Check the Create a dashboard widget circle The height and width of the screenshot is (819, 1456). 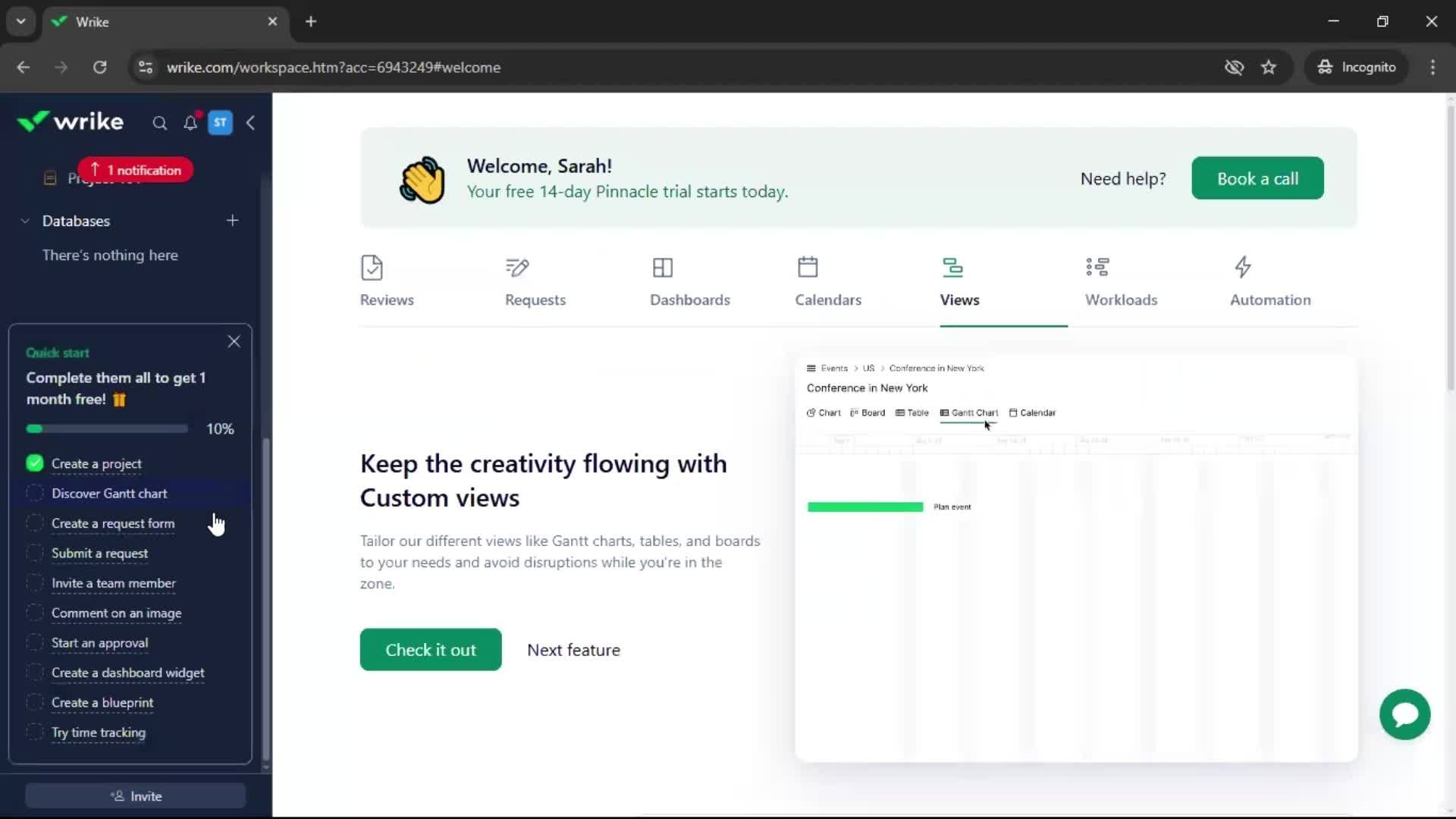[x=35, y=673]
